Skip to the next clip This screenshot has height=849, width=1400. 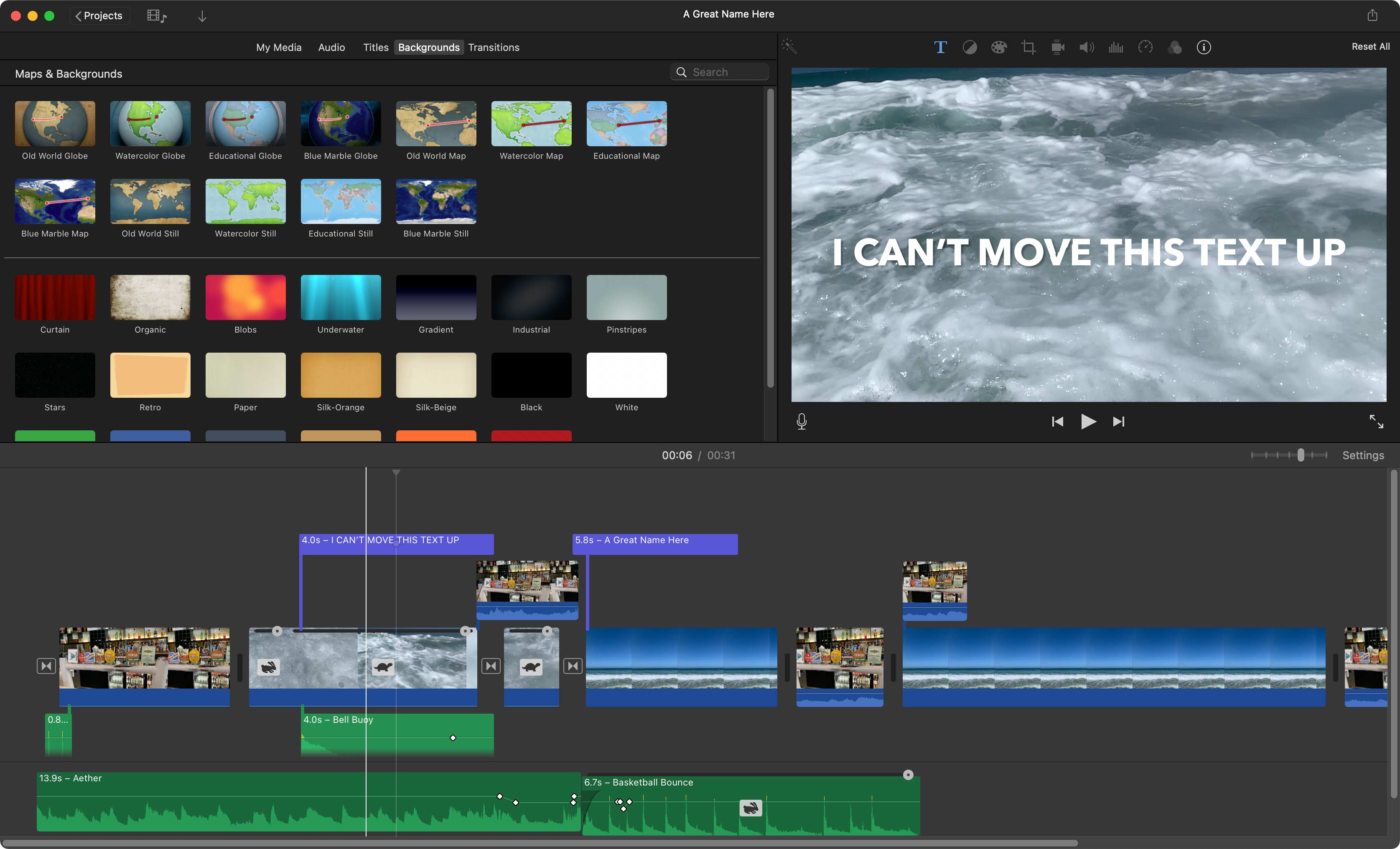pos(1119,422)
